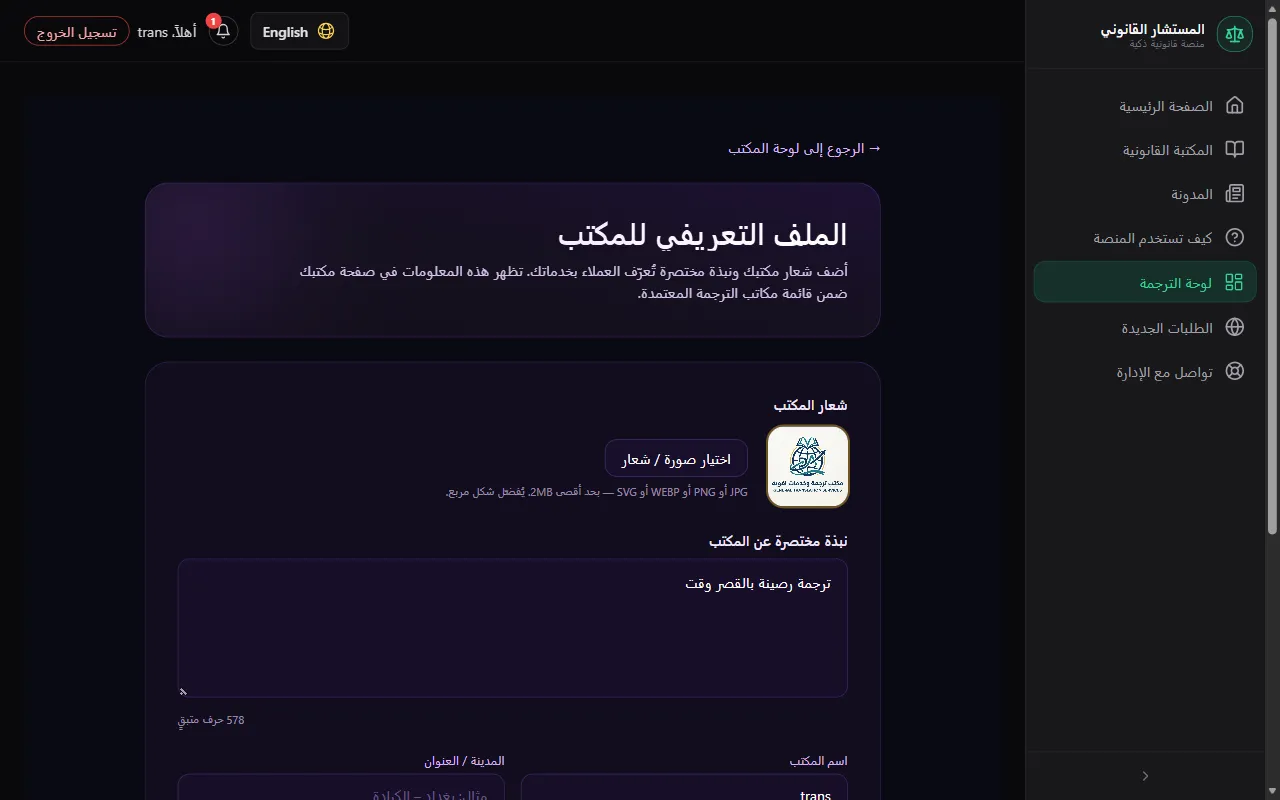Click the home icon for الصفحة الرئيسية
The width and height of the screenshot is (1280, 800).
click(1235, 105)
